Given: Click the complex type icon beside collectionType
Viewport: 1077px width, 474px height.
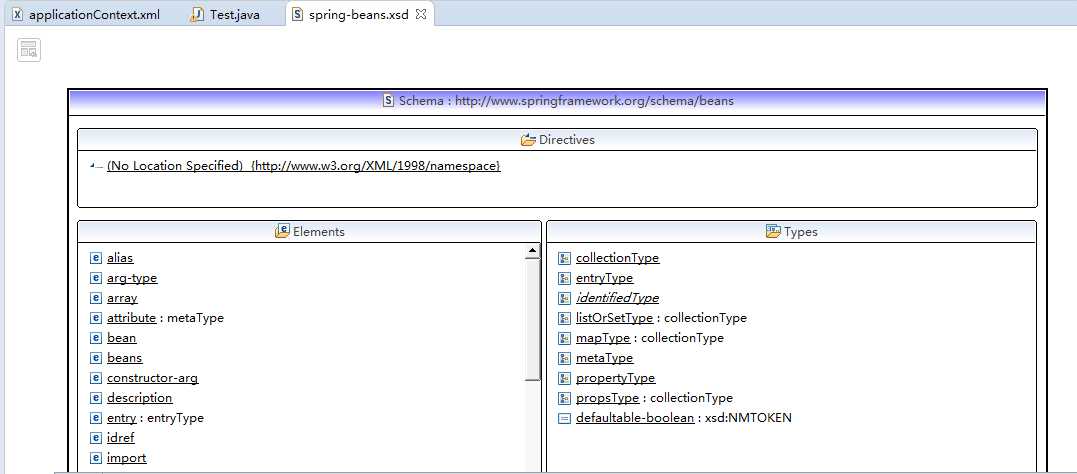Looking at the screenshot, I should (565, 258).
